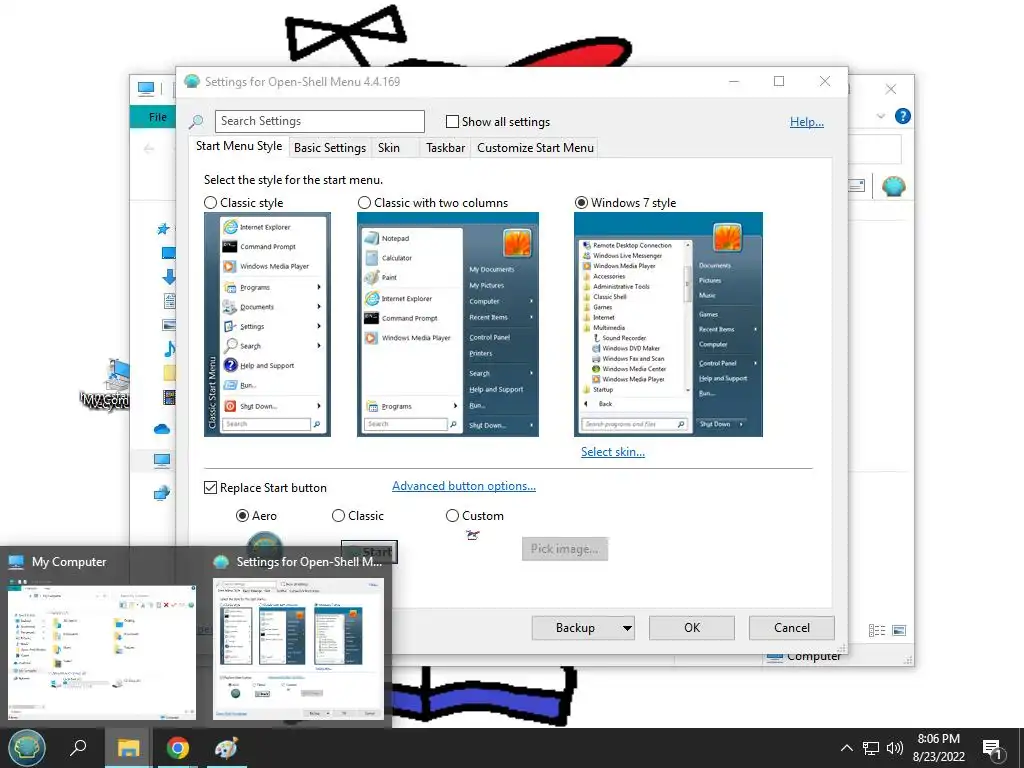Image resolution: width=1024 pixels, height=768 pixels.
Task: Open taskbar search magnifier
Action: coord(78,748)
